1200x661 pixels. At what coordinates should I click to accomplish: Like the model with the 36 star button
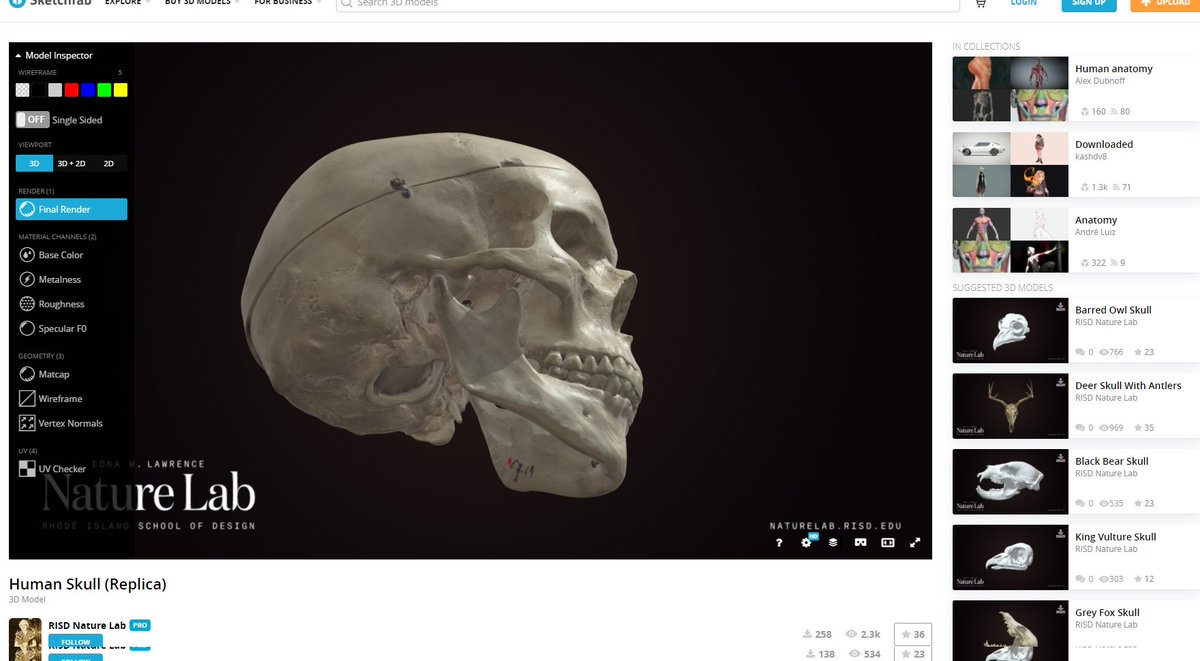pyautogui.click(x=912, y=635)
